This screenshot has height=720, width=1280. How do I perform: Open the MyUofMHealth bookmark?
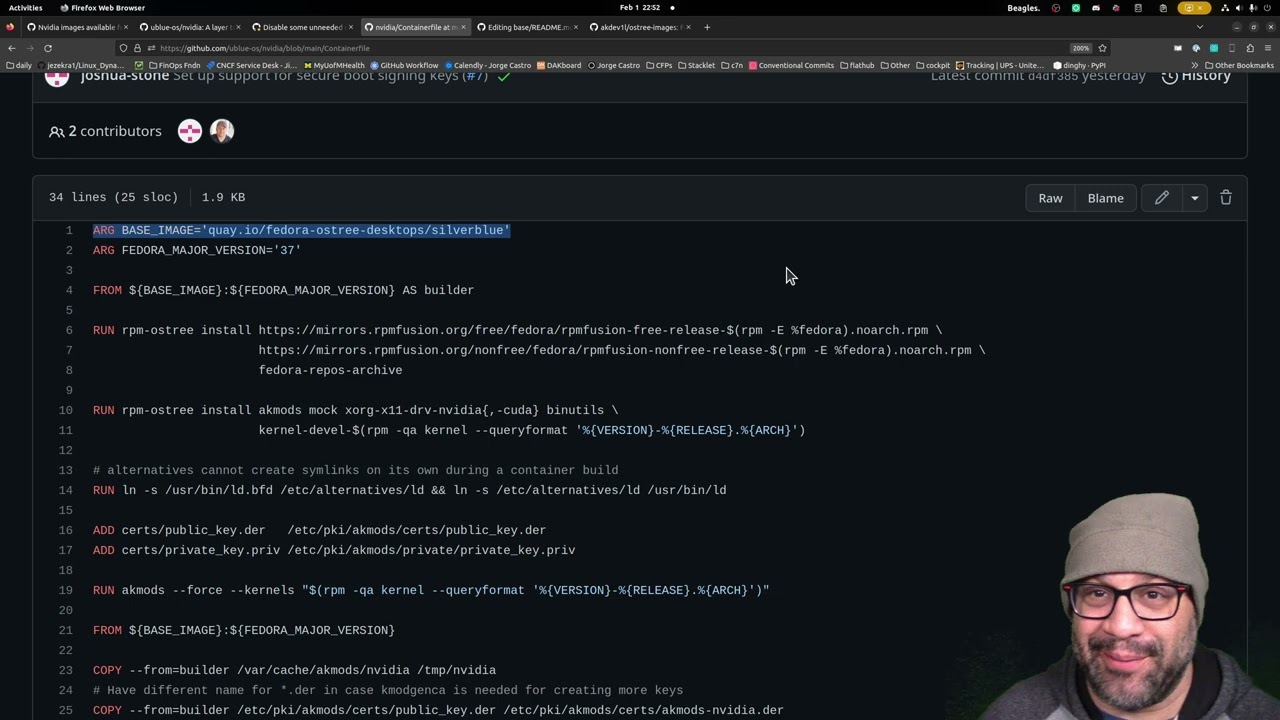click(x=334, y=66)
